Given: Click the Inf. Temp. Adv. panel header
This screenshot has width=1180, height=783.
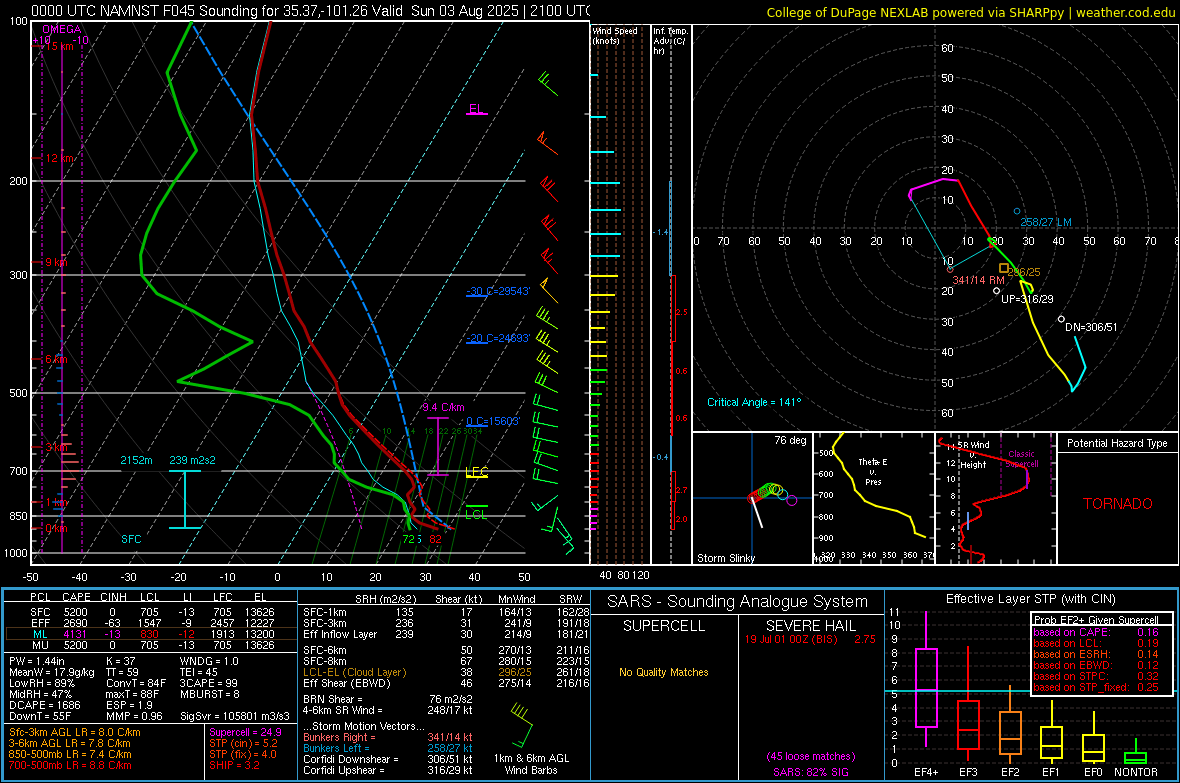Looking at the screenshot, I should tap(670, 41).
